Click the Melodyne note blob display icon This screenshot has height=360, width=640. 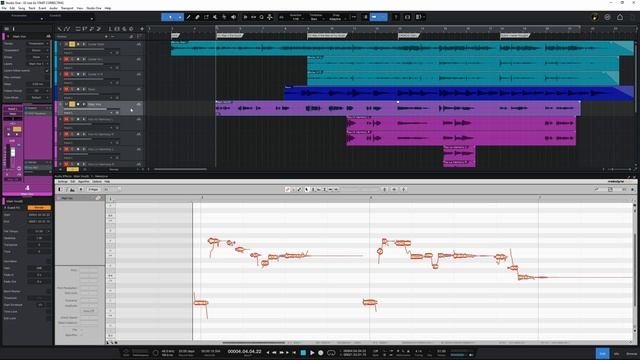point(72,189)
